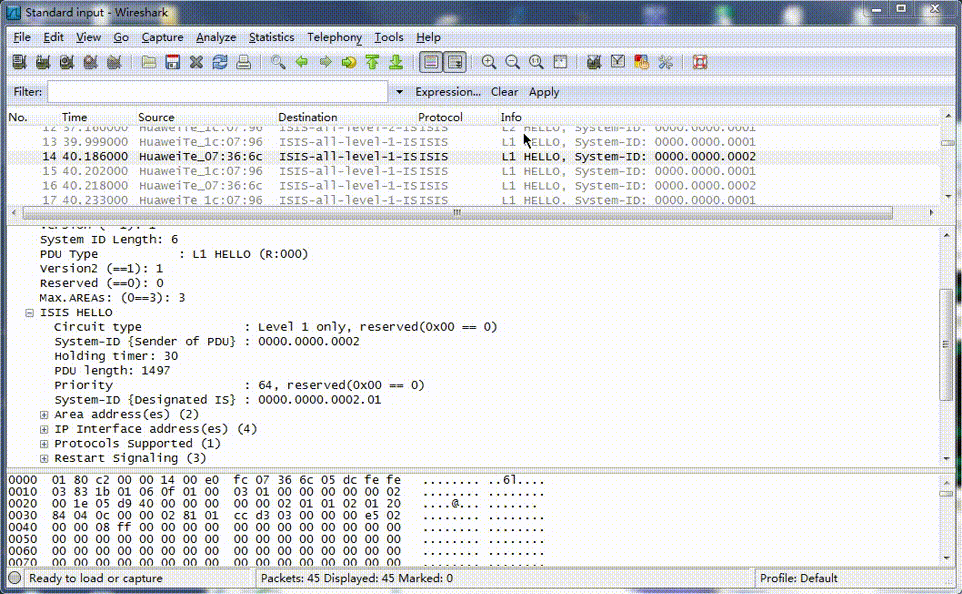The width and height of the screenshot is (962, 594).
Task: Open the Statistics menu
Action: (271, 37)
